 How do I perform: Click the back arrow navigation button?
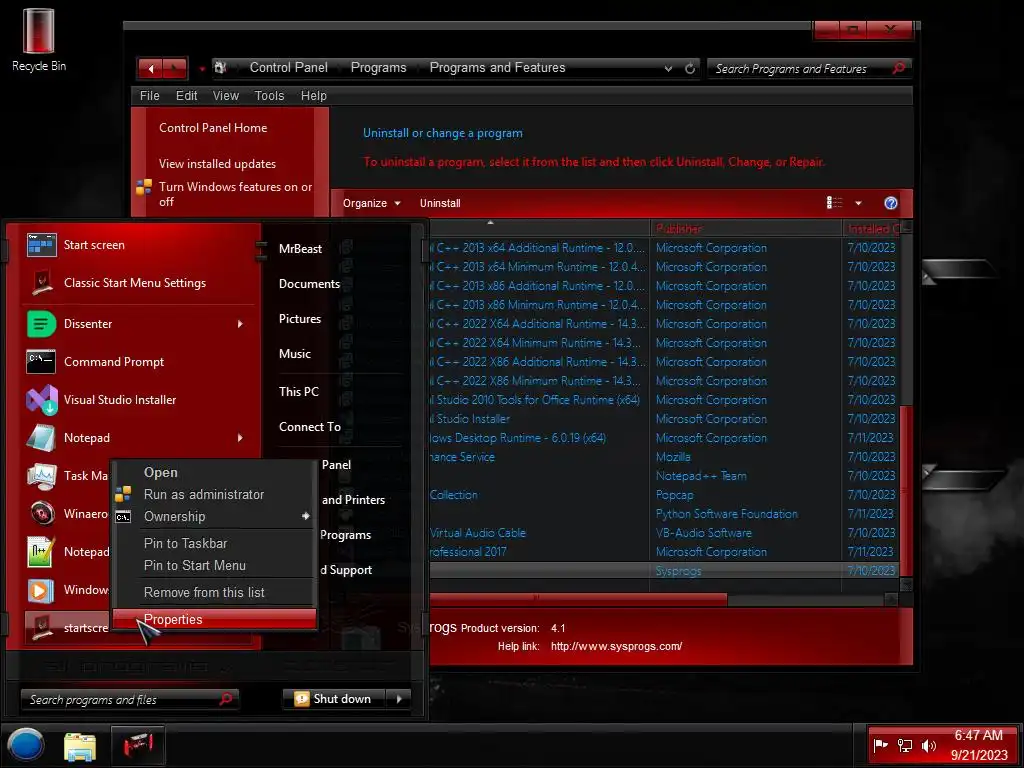coord(151,69)
